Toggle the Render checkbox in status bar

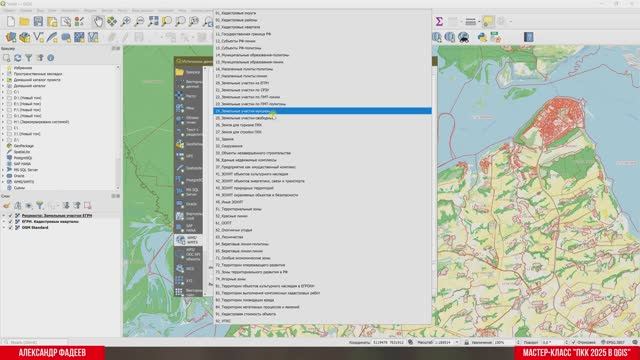pos(574,342)
